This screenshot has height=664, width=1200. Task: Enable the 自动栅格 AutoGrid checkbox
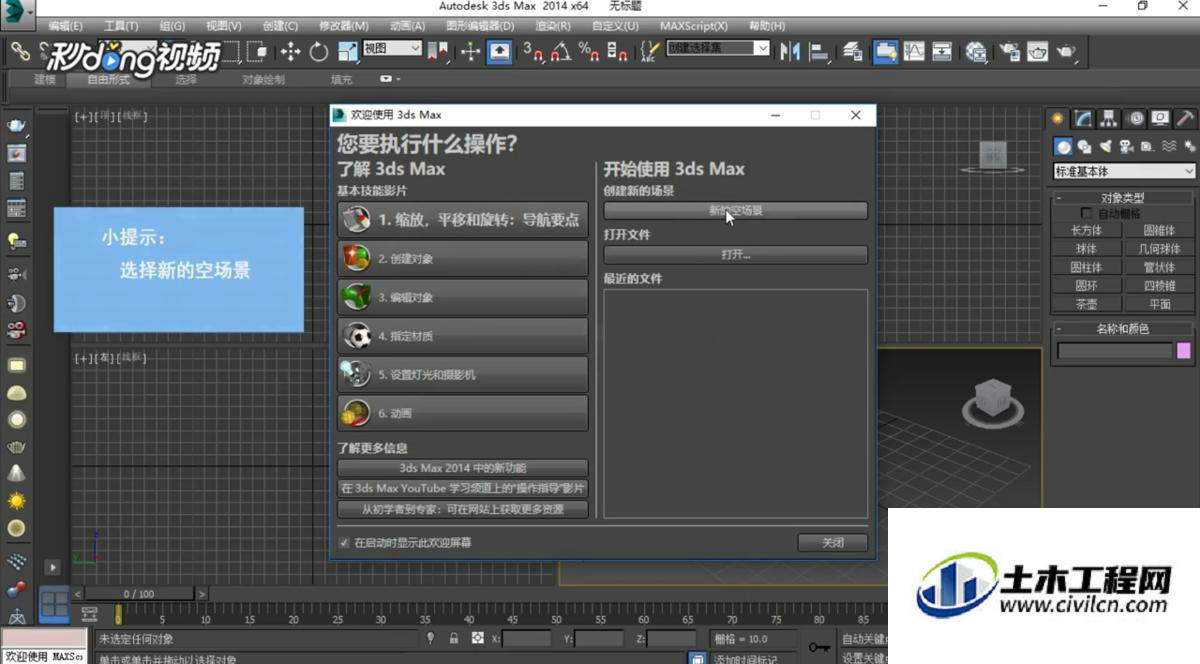pos(1086,213)
